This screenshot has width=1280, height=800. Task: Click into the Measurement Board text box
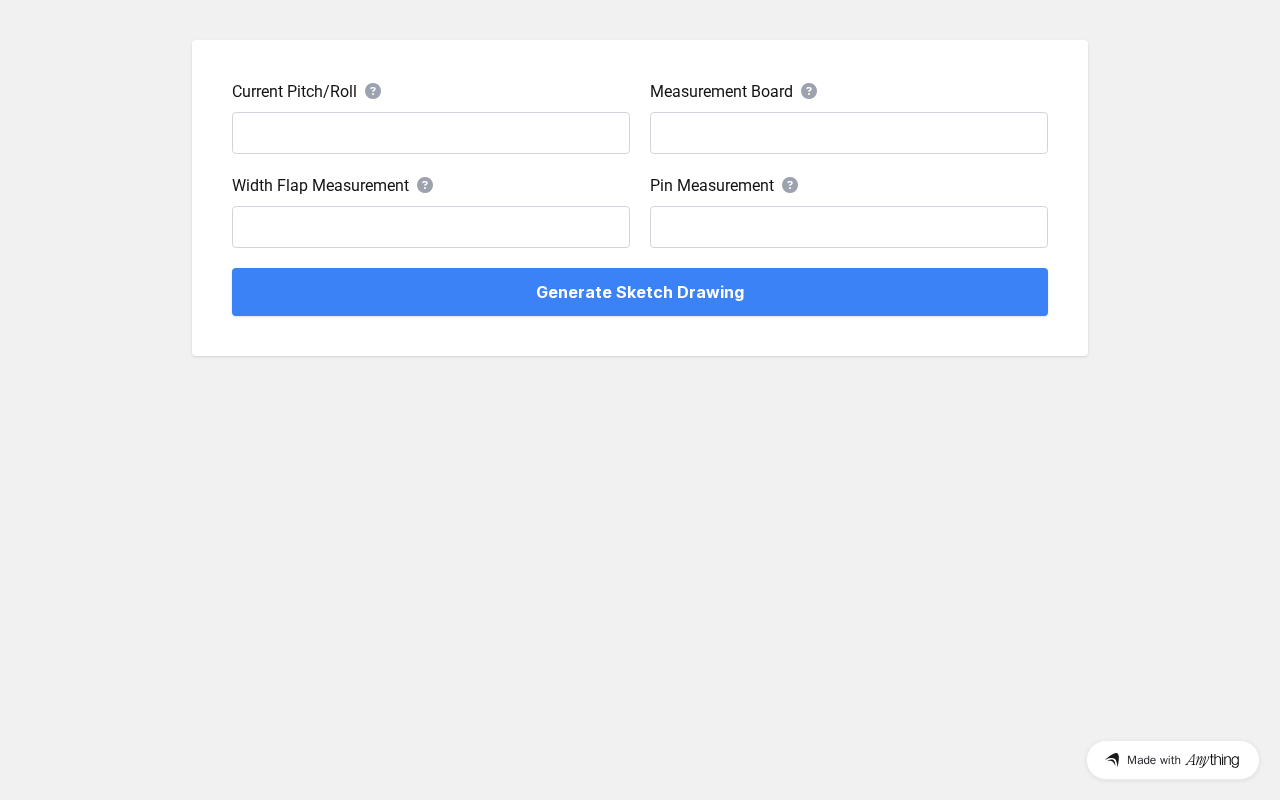coord(849,133)
